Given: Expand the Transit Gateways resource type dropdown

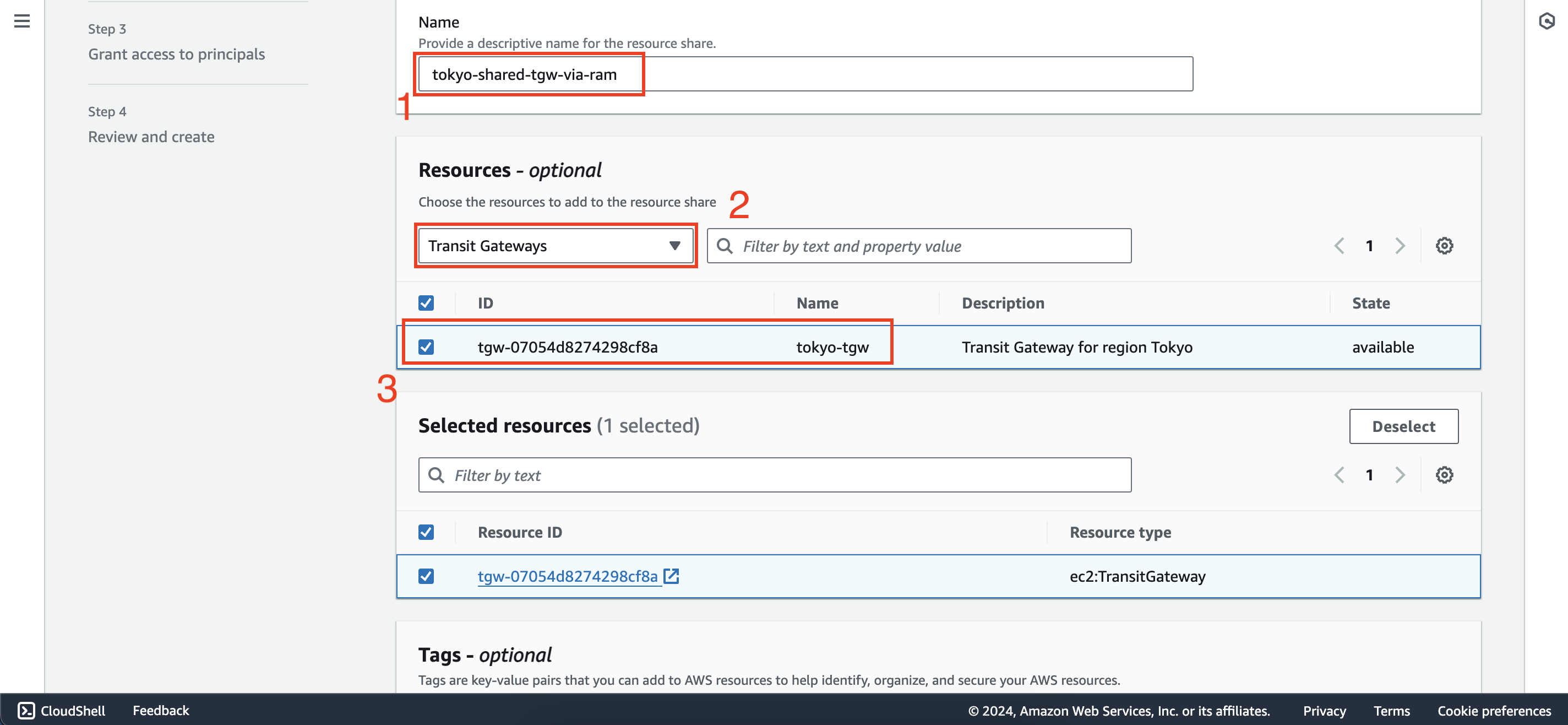Looking at the screenshot, I should tap(554, 244).
